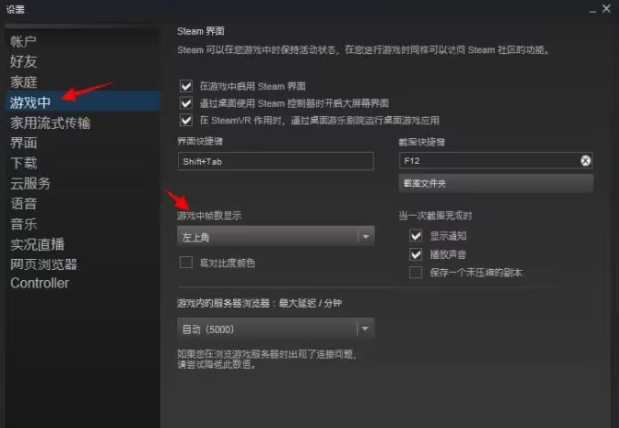Click the arrow of the FPS position combo box
The image size is (619, 428).
(366, 236)
